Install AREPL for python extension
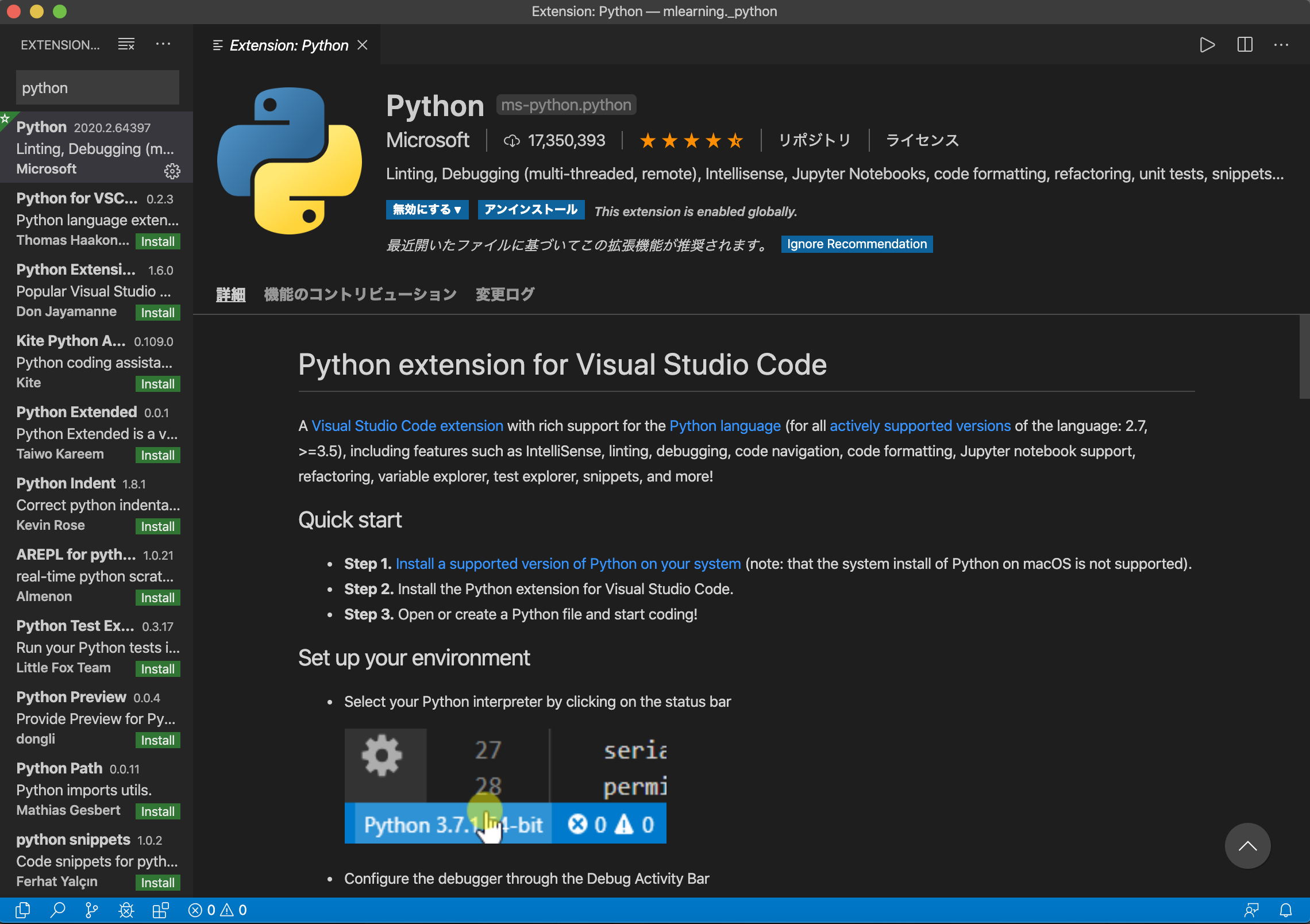This screenshot has width=1310, height=924. click(158, 598)
